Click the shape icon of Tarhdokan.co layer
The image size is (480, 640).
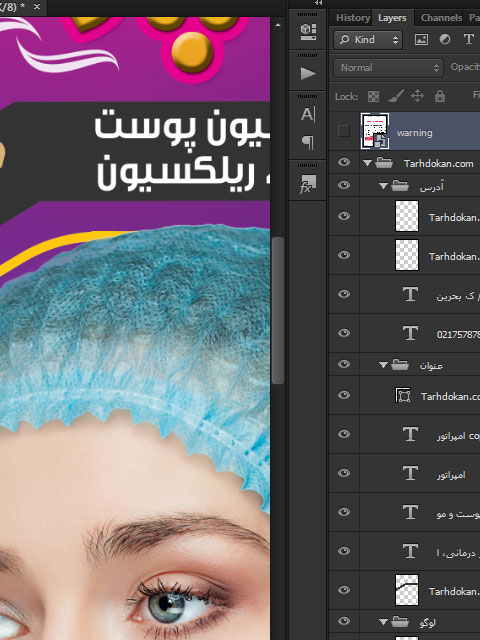coord(403,395)
